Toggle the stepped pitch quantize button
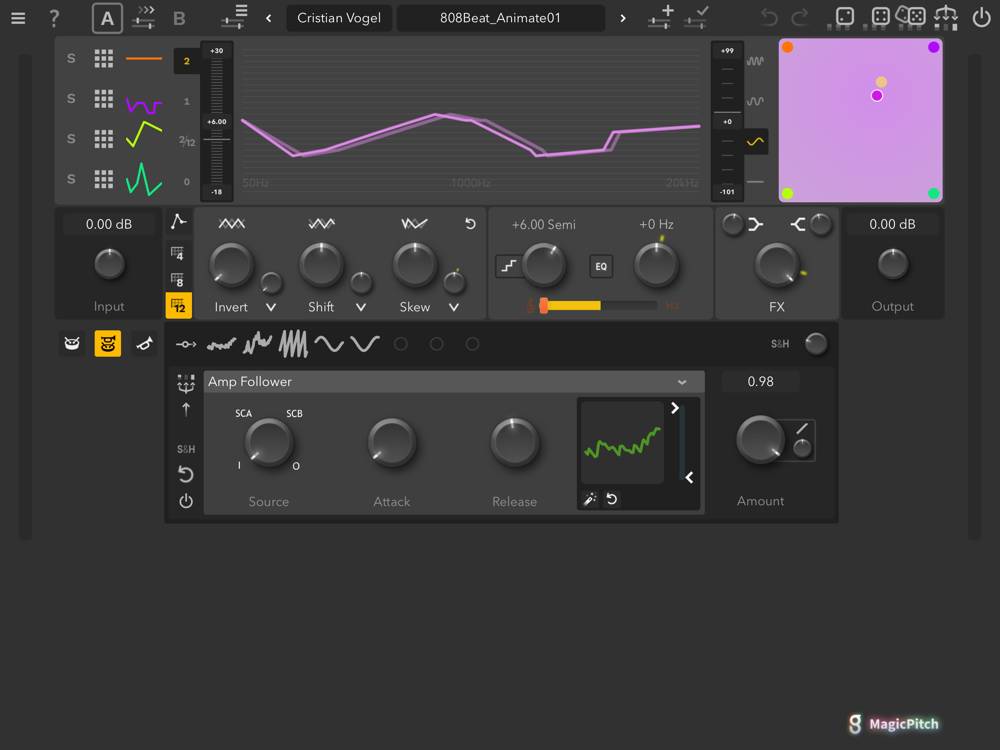This screenshot has height=750, width=1000. pos(508,266)
